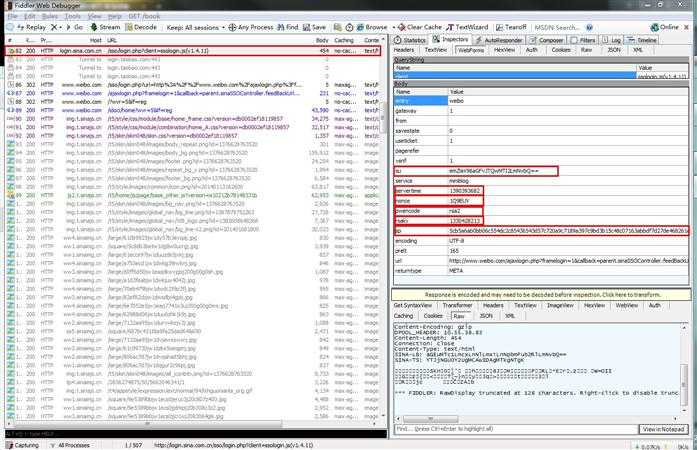Toggle the Decode toolbar button
Viewport: 697px width, 450px height.
(141, 27)
